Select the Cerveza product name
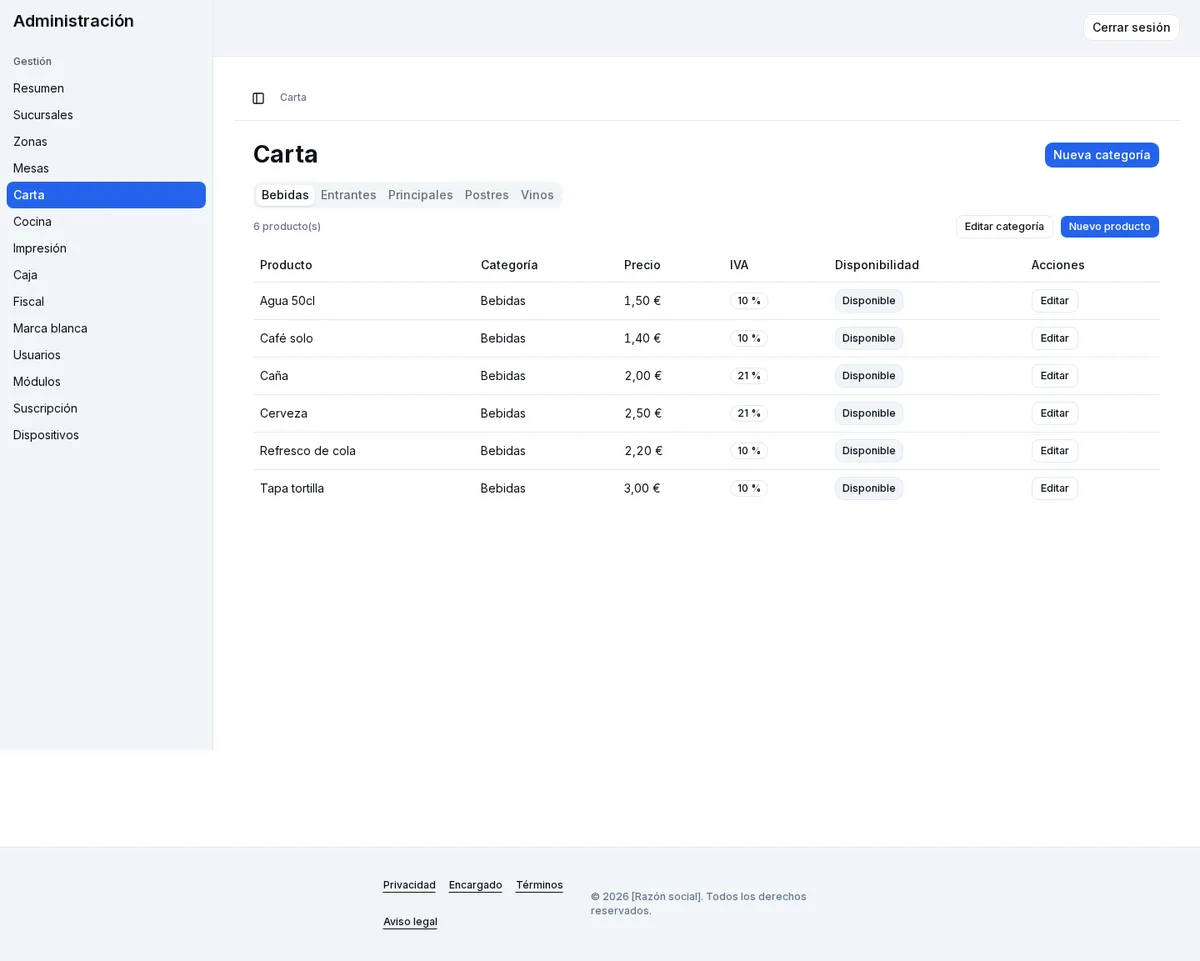1200x961 pixels. (x=284, y=413)
